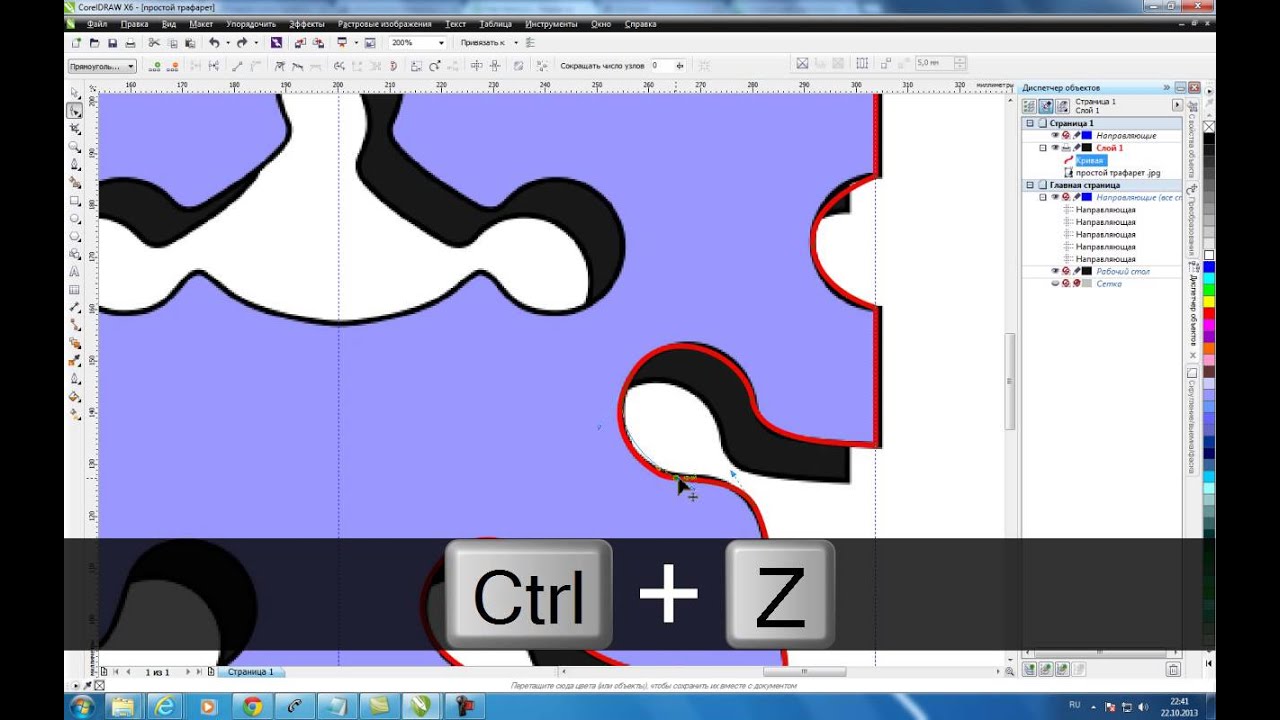This screenshot has height=720, width=1280.
Task: Pick the no-fill X swatch
Action: click(1209, 126)
